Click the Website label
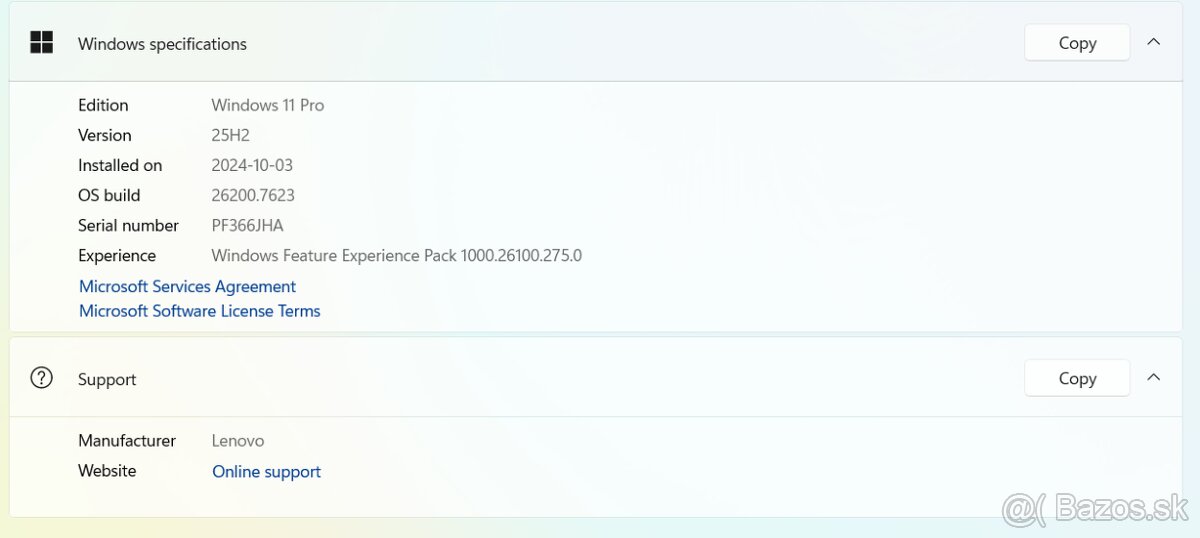 (107, 470)
